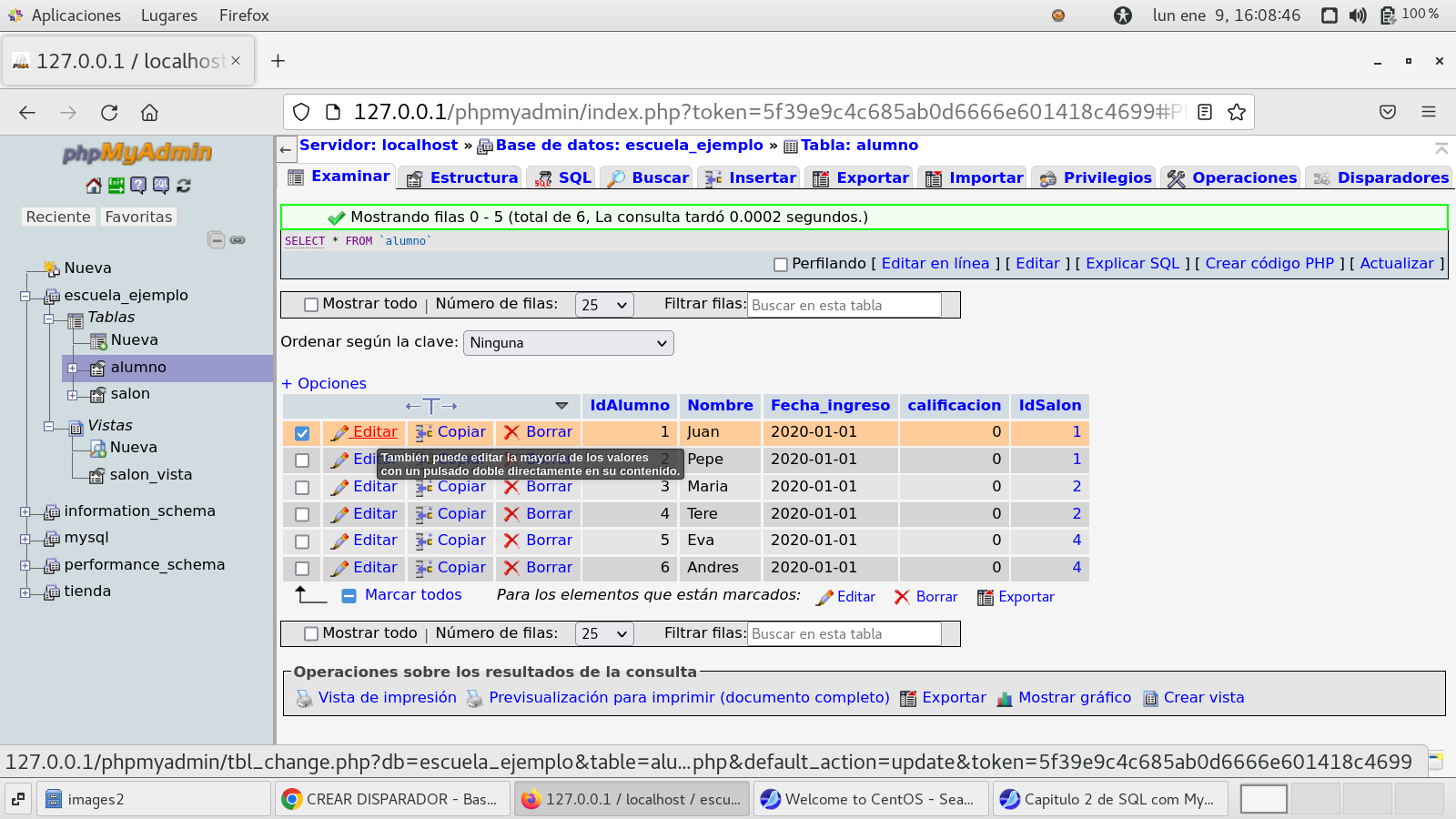Check the top Mostrar todo checkbox
The width and height of the screenshot is (1456, 819).
[311, 305]
